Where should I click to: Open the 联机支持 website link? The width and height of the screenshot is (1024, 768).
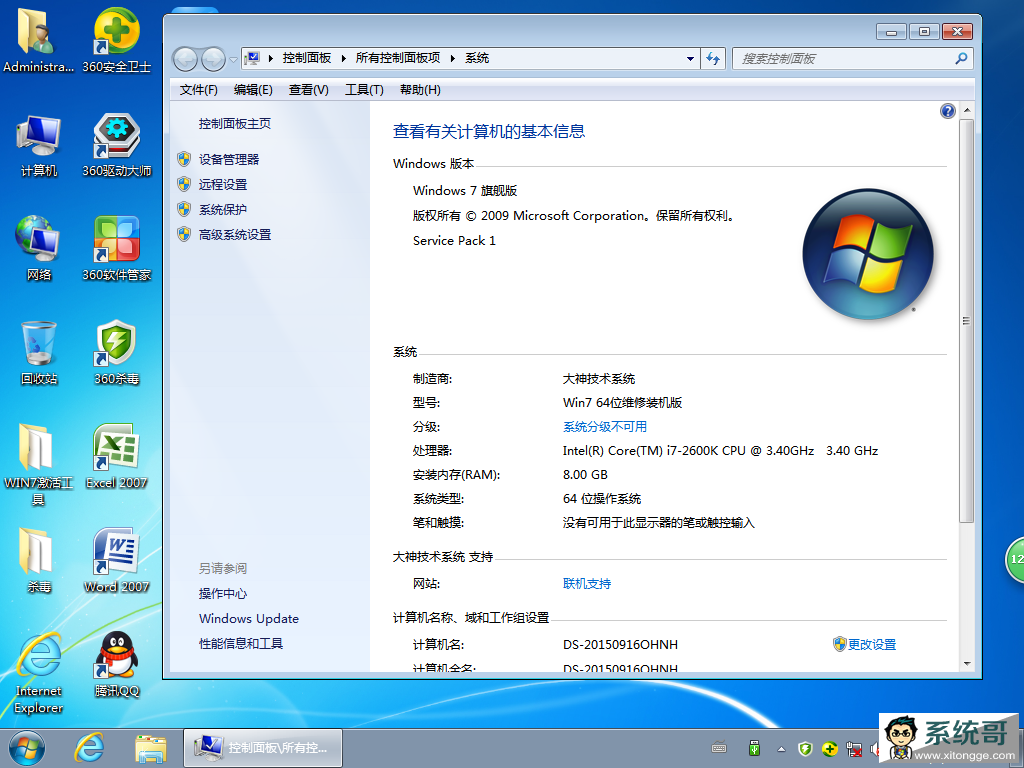(587, 583)
